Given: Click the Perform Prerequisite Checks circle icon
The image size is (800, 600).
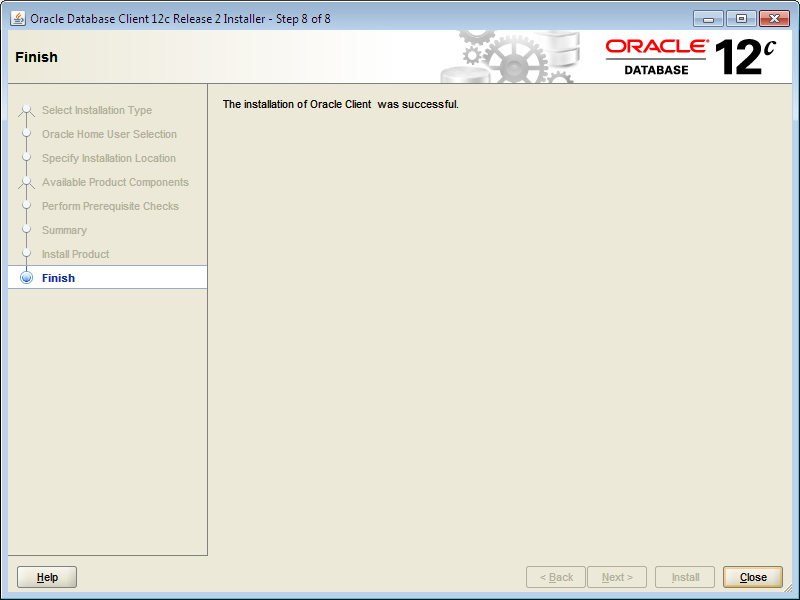Looking at the screenshot, I should 26,206.
